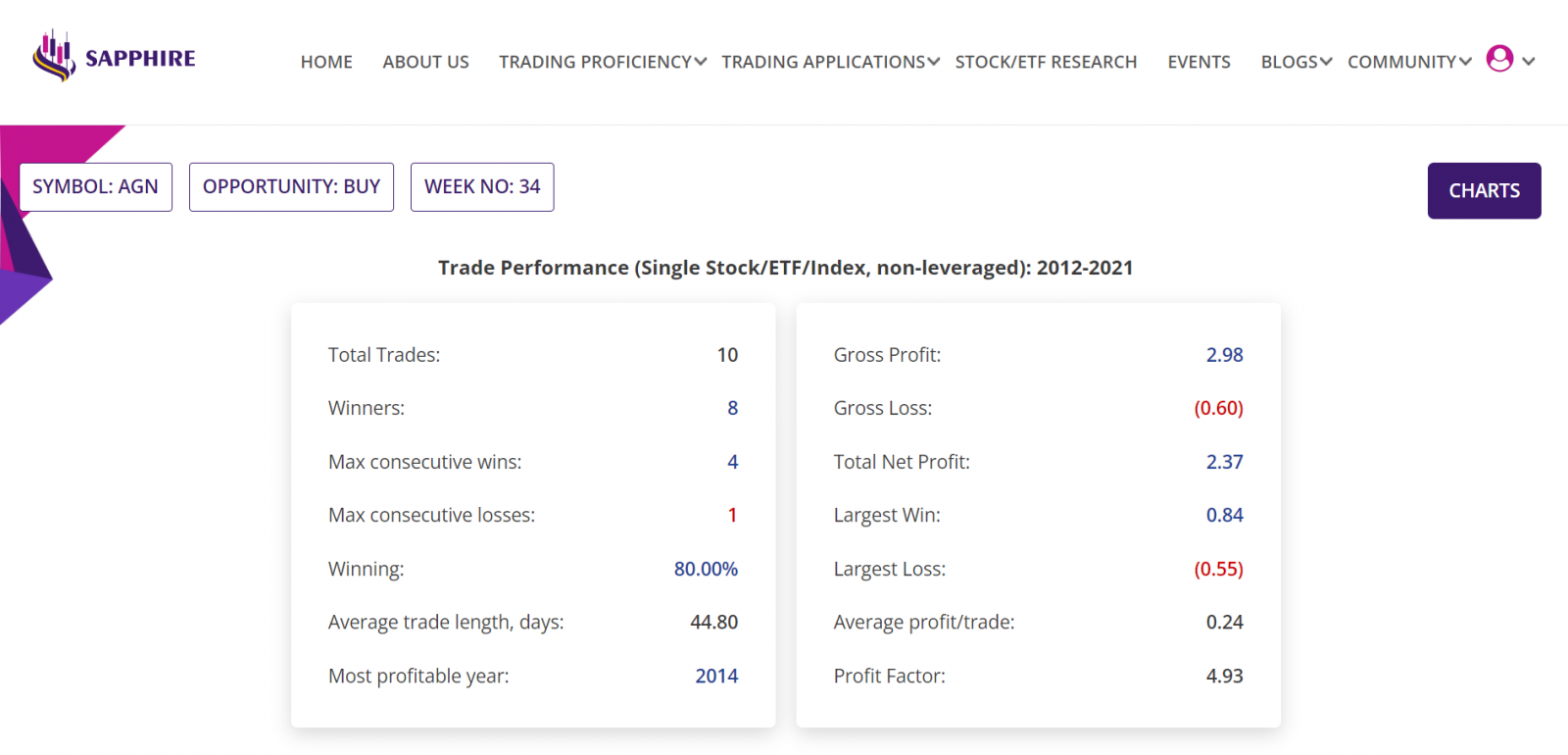Open the Trading Applications menu label
Viewport: 1568px width, 755px height.
click(823, 62)
